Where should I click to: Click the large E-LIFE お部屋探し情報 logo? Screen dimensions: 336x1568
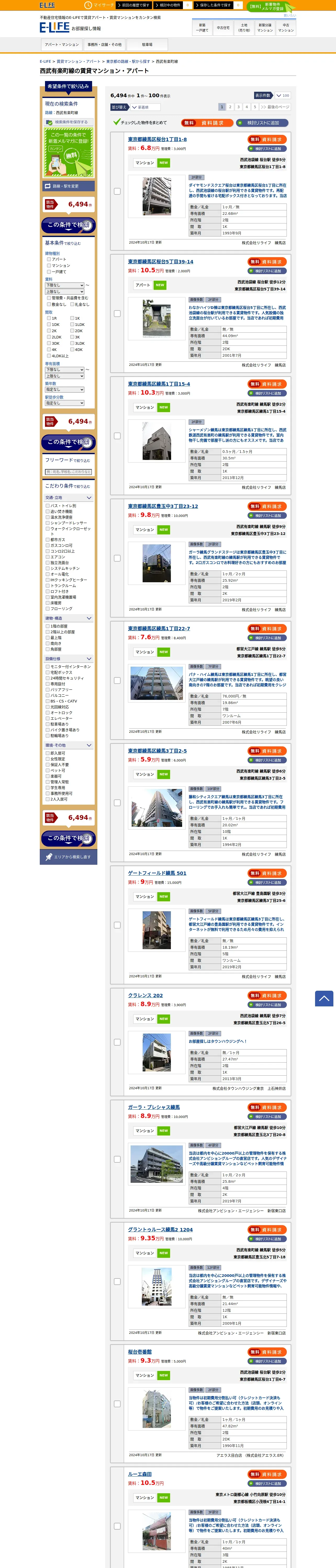70,27
